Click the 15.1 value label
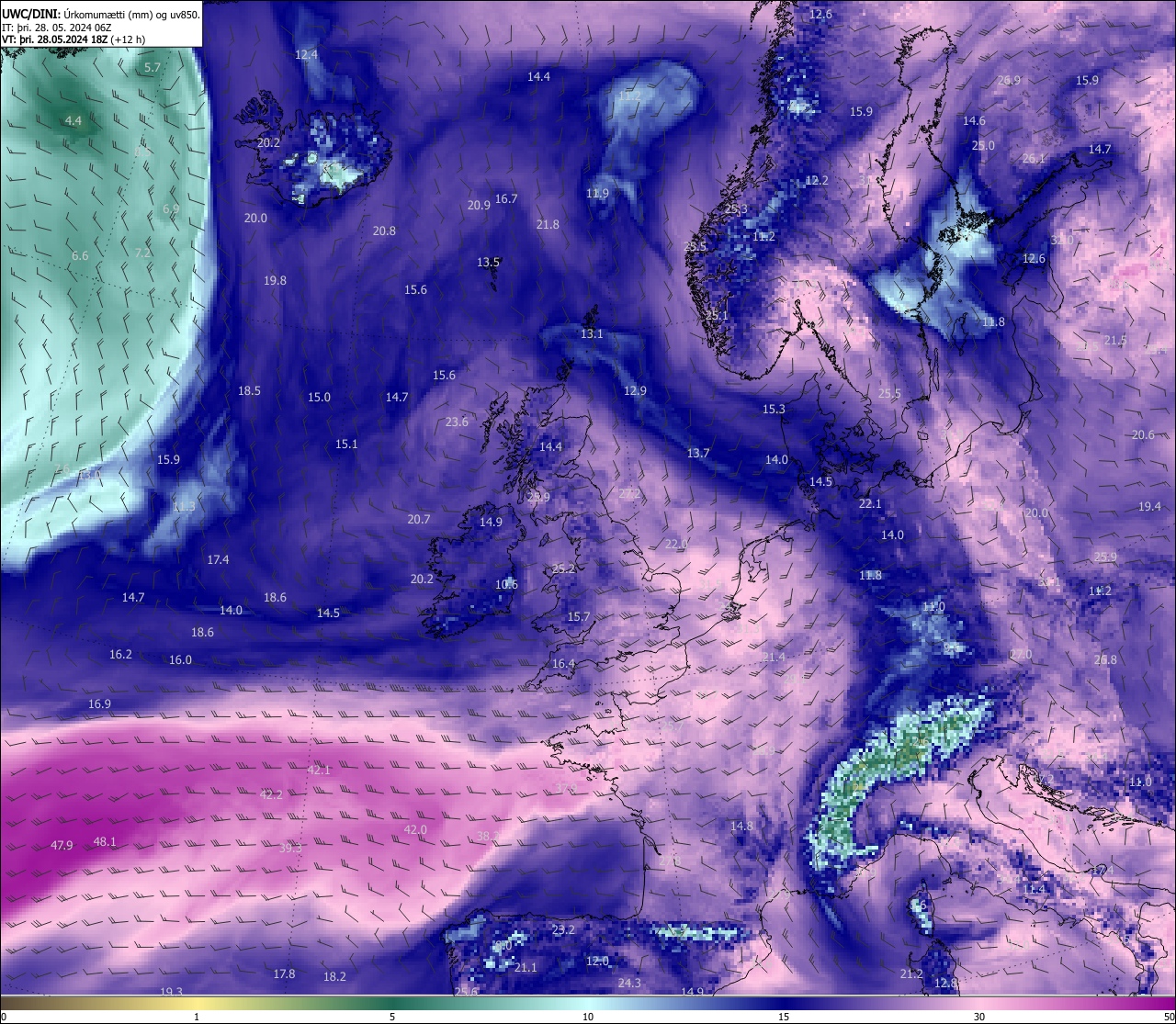1176x1024 pixels. (x=346, y=444)
